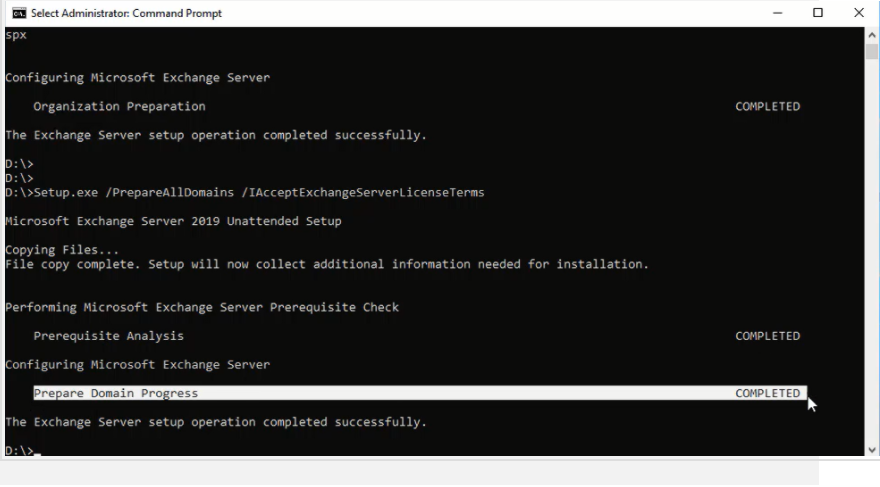This screenshot has width=880, height=487.
Task: Minimize the Command Prompt window
Action: coord(778,13)
